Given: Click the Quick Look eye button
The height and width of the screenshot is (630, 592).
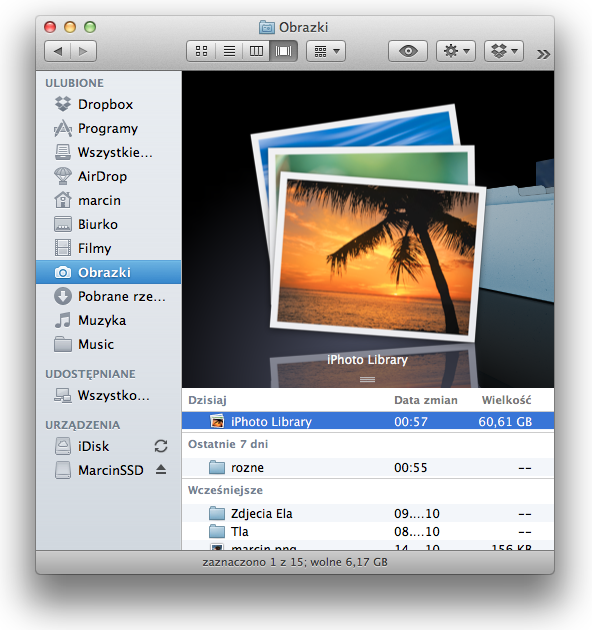Looking at the screenshot, I should coord(408,51).
